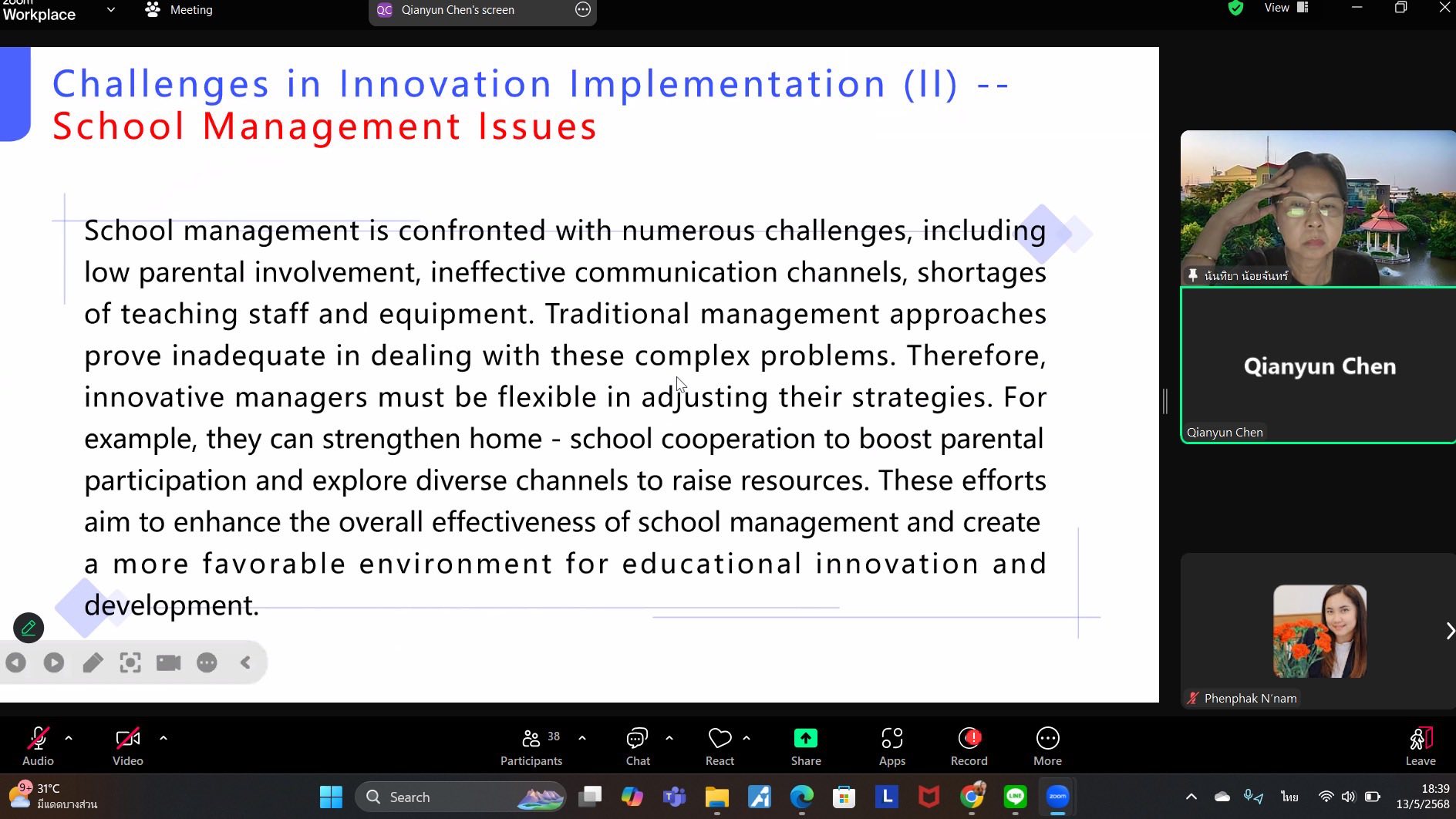Click the Zoom icon in taskbar

click(1057, 797)
